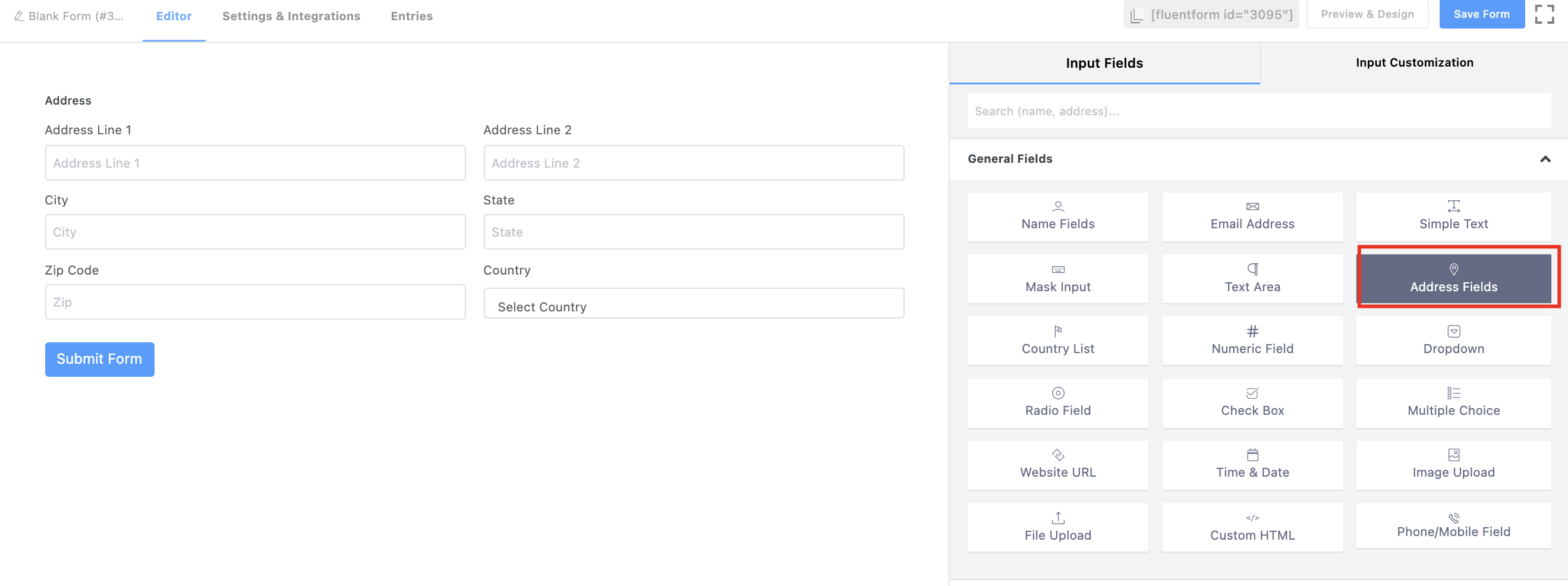Rename the Blank Form title
Viewport: 1568px width, 586px height.
pyautogui.click(x=69, y=17)
